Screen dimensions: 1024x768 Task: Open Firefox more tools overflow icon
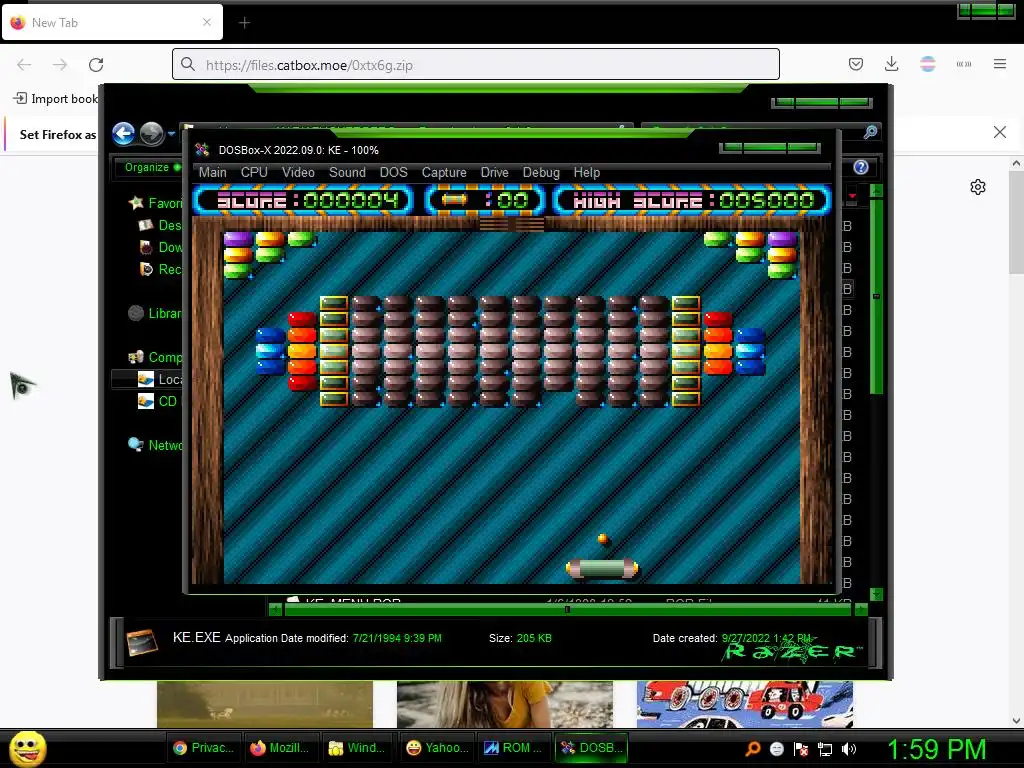point(963,64)
